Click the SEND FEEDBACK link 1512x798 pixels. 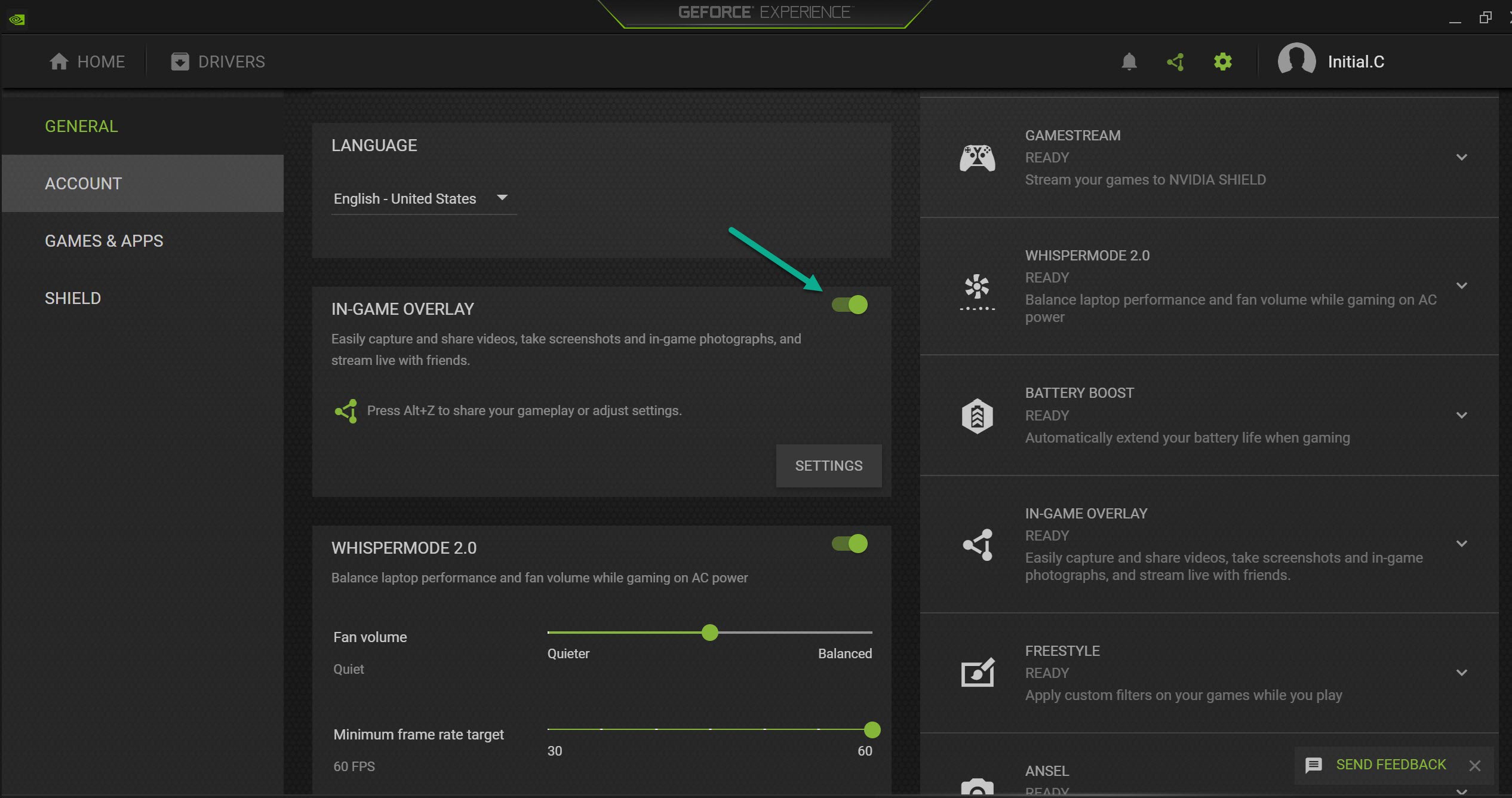coord(1391,765)
